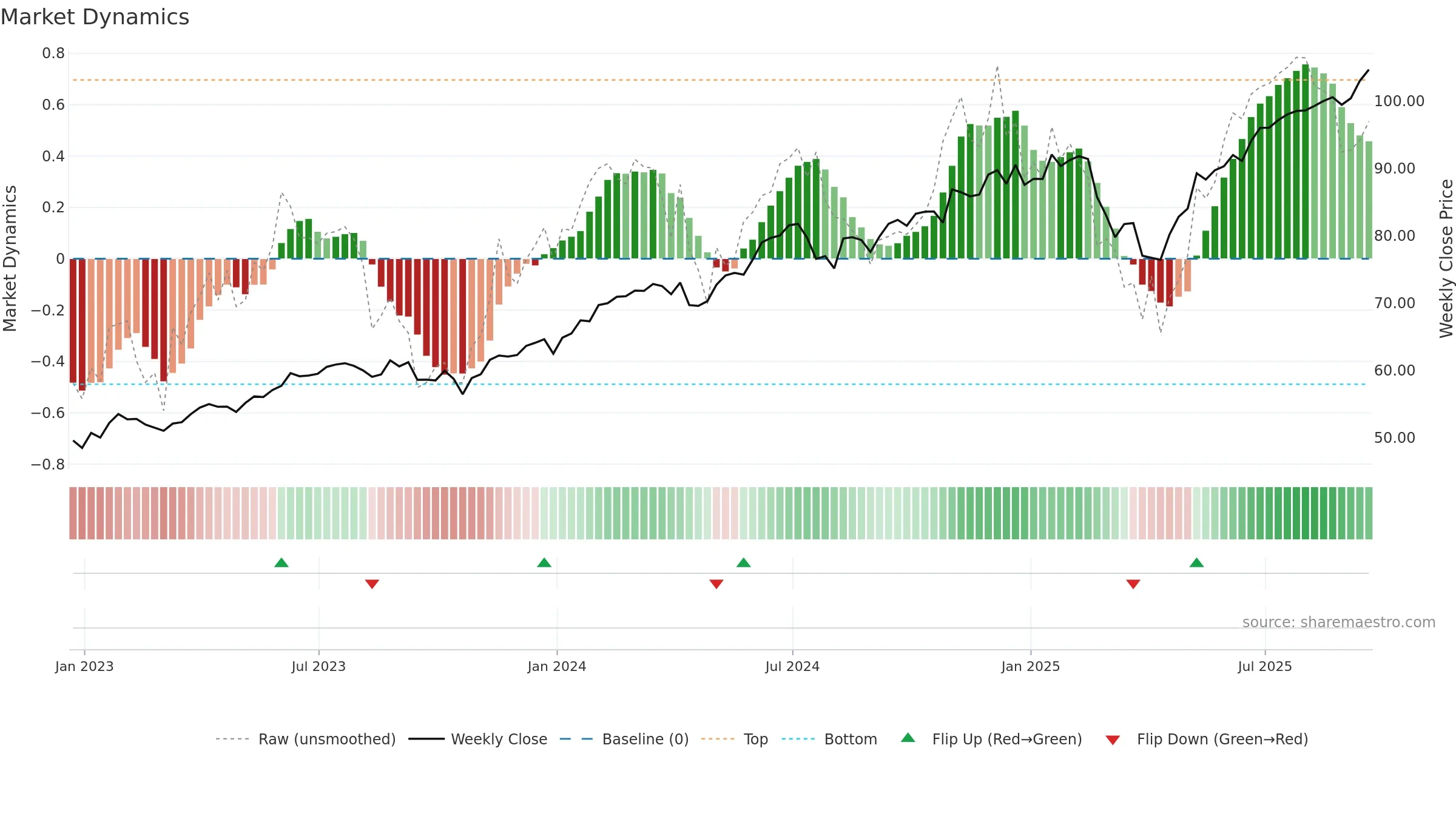The image size is (1456, 819).
Task: Click the Jul 2023 x-axis label
Action: click(318, 666)
